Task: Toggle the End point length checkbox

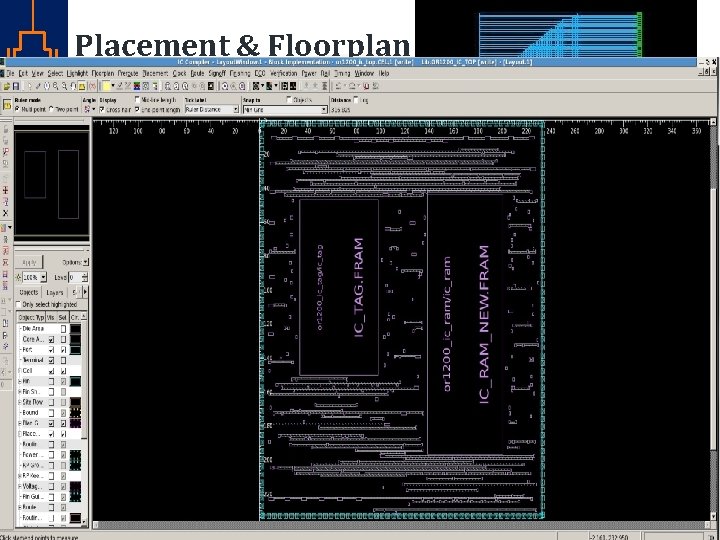Action: [137, 109]
